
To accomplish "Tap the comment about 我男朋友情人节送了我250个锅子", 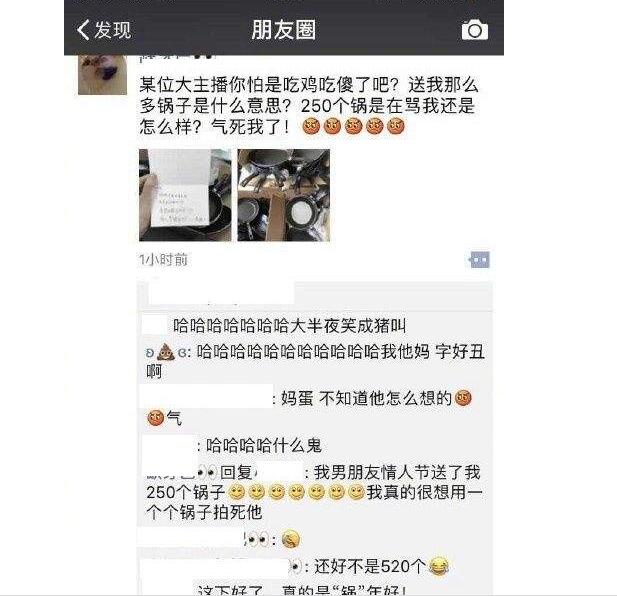I will click(314, 492).
